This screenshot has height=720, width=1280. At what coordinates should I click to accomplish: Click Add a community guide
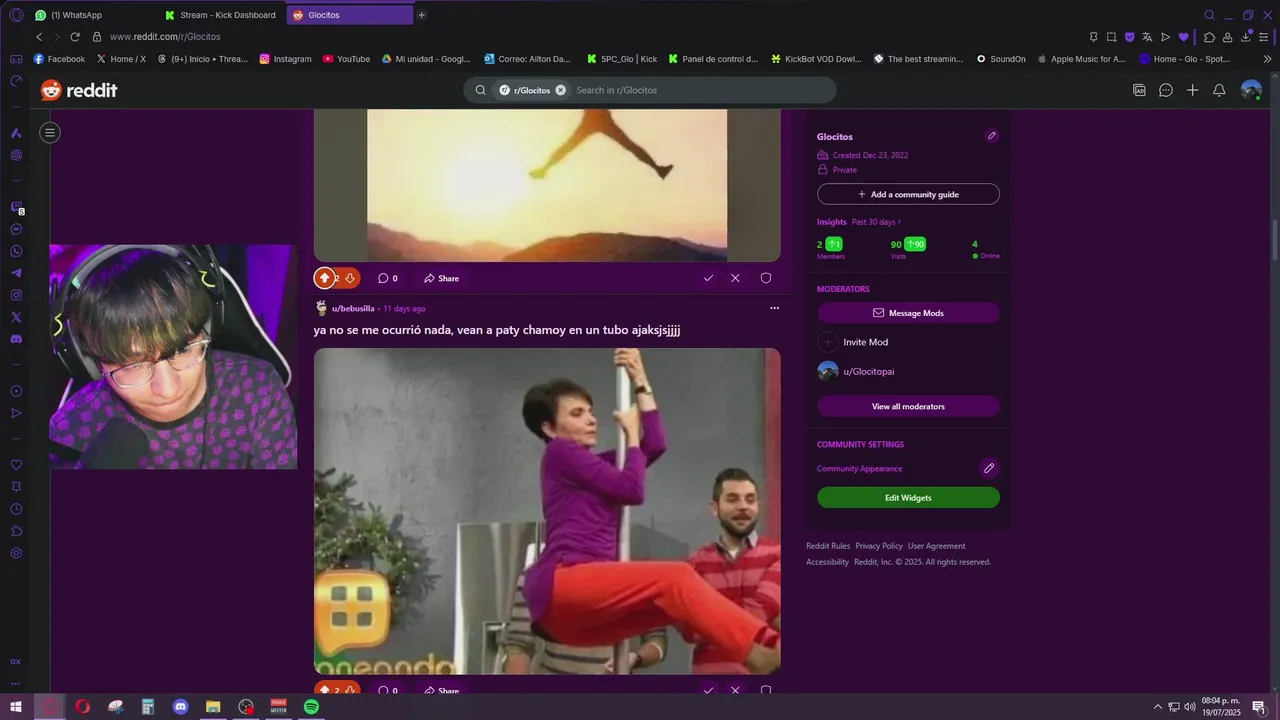point(908,194)
